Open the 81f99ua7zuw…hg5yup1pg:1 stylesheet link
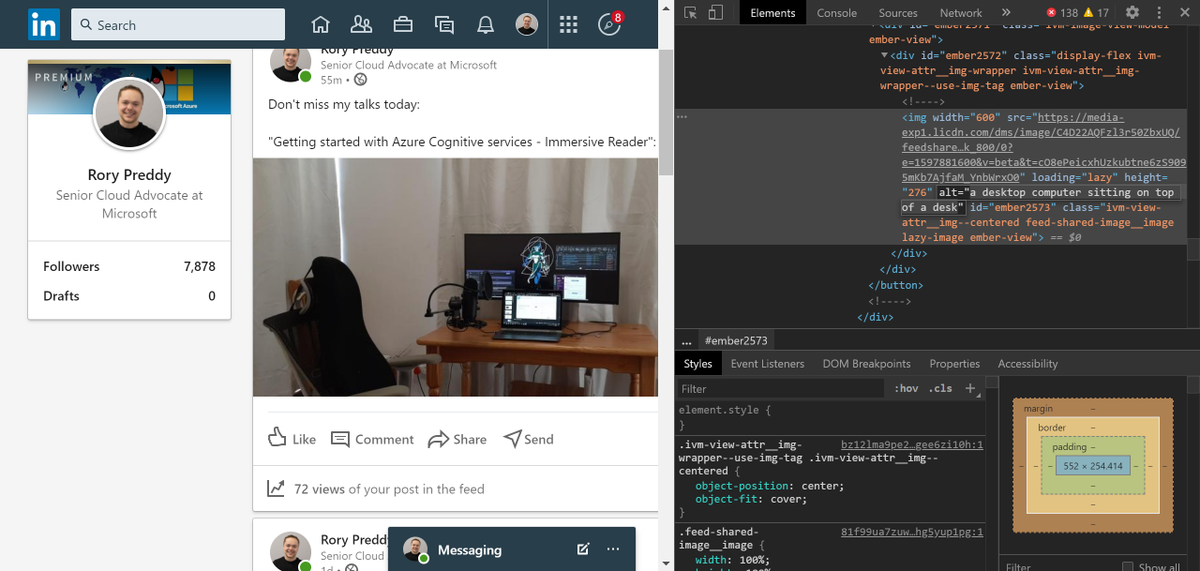The image size is (1200, 571). 913,531
